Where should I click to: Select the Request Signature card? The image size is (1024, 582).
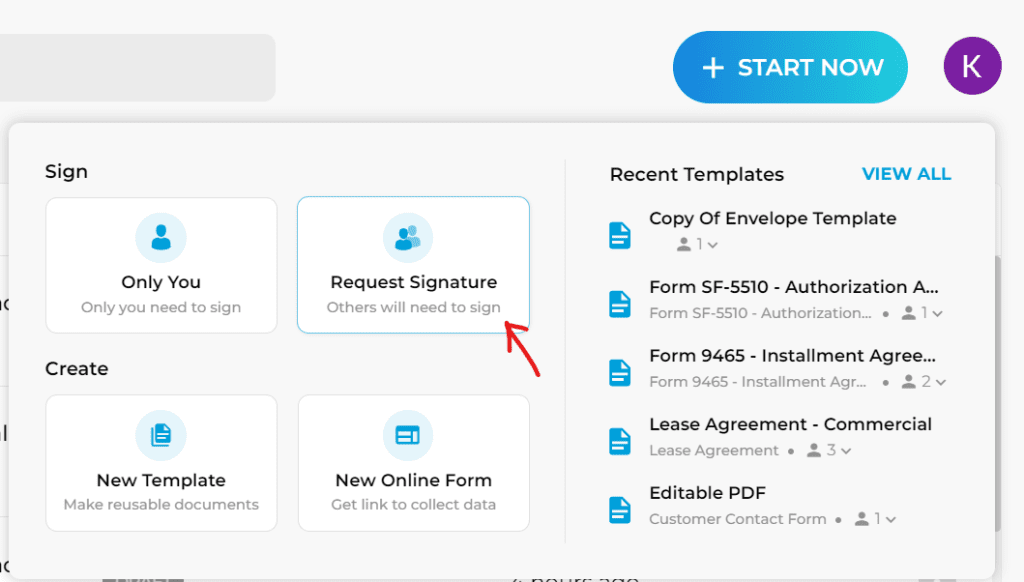(x=413, y=265)
